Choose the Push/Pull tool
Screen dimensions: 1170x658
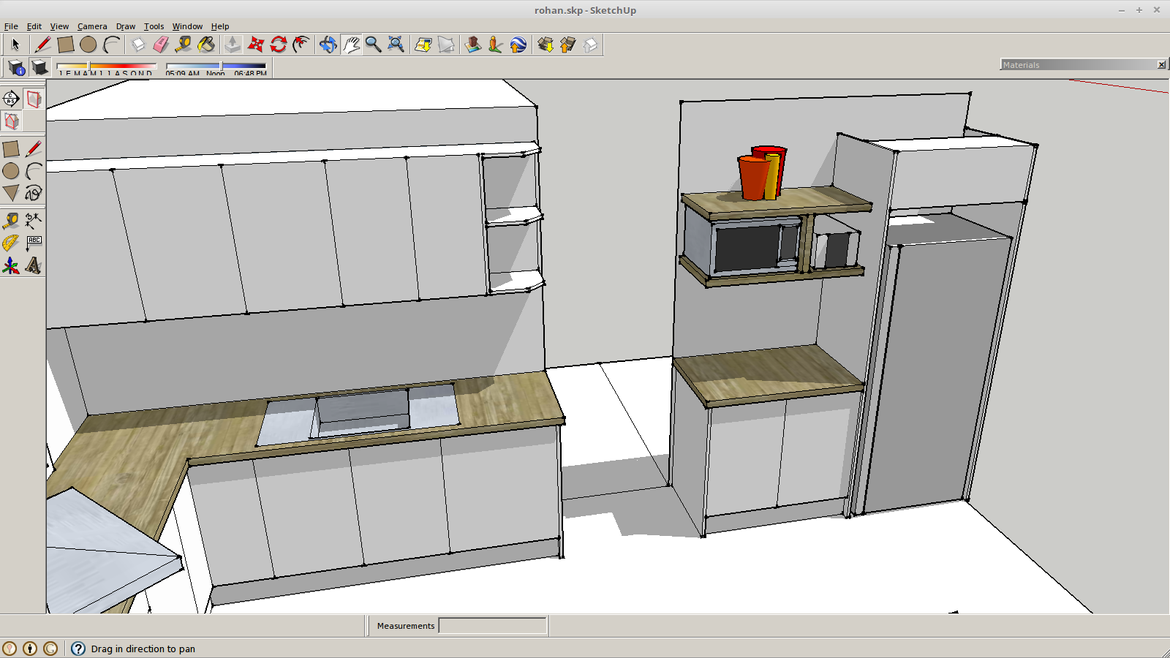pyautogui.click(x=232, y=45)
